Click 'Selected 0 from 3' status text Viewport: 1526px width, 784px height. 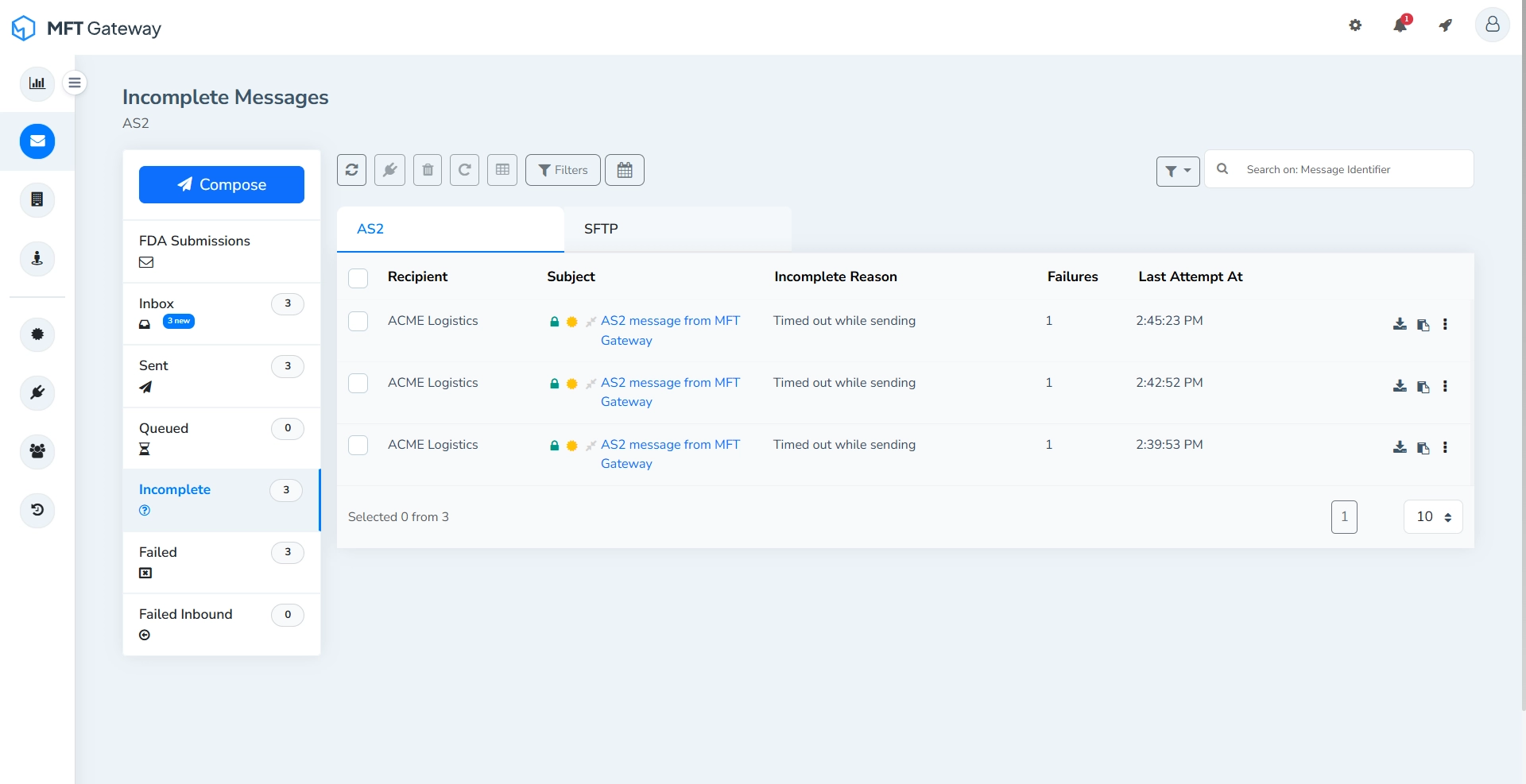coord(398,517)
